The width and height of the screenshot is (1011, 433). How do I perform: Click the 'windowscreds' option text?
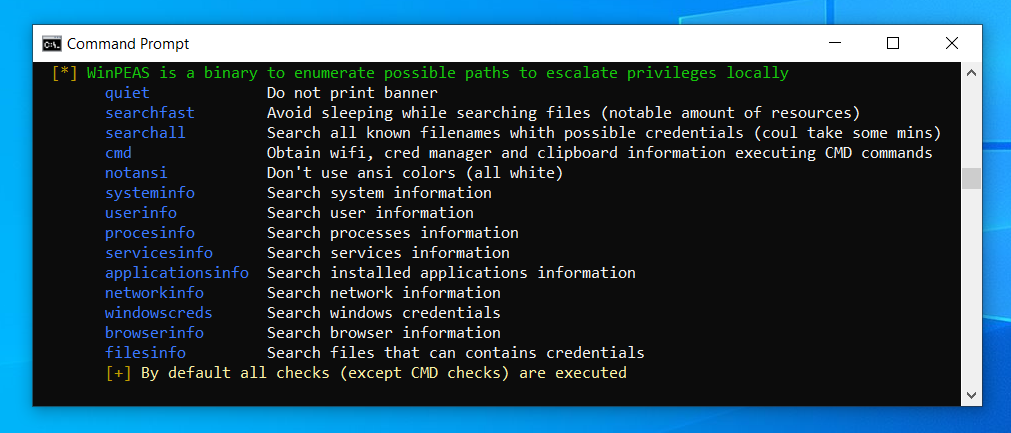coord(159,313)
